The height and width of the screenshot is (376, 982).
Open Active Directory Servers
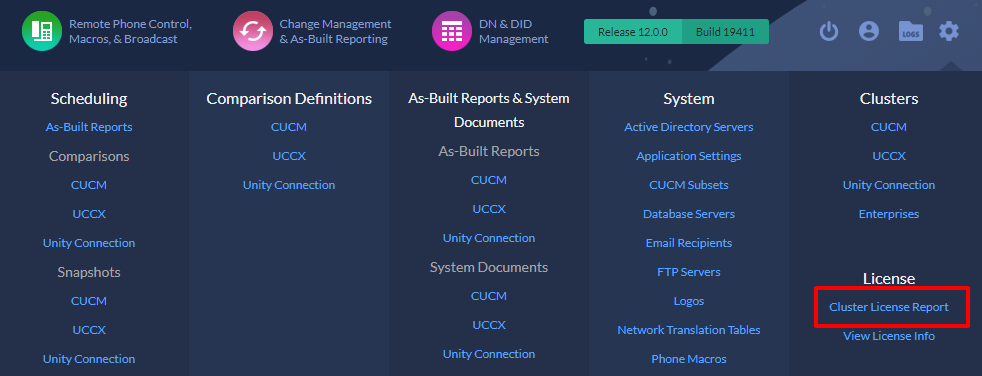click(689, 127)
